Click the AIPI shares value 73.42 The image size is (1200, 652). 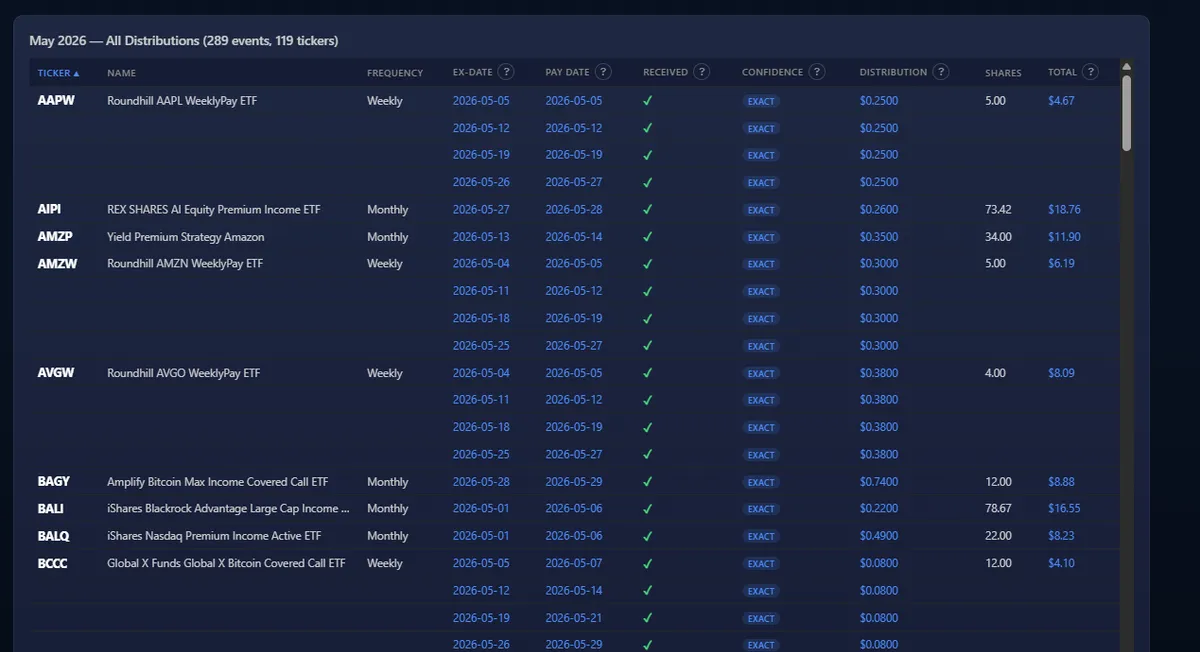998,210
